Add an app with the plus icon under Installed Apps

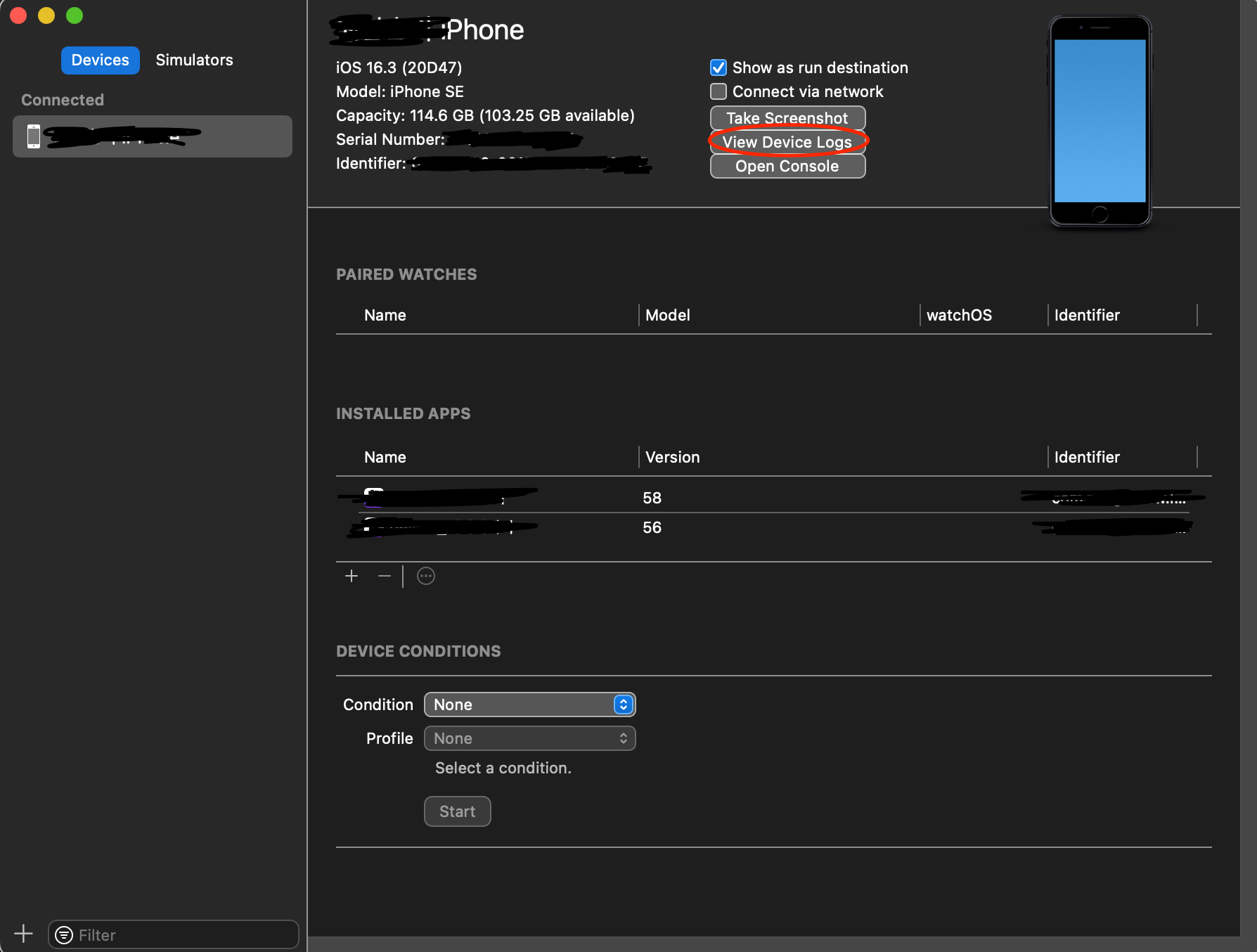click(352, 577)
